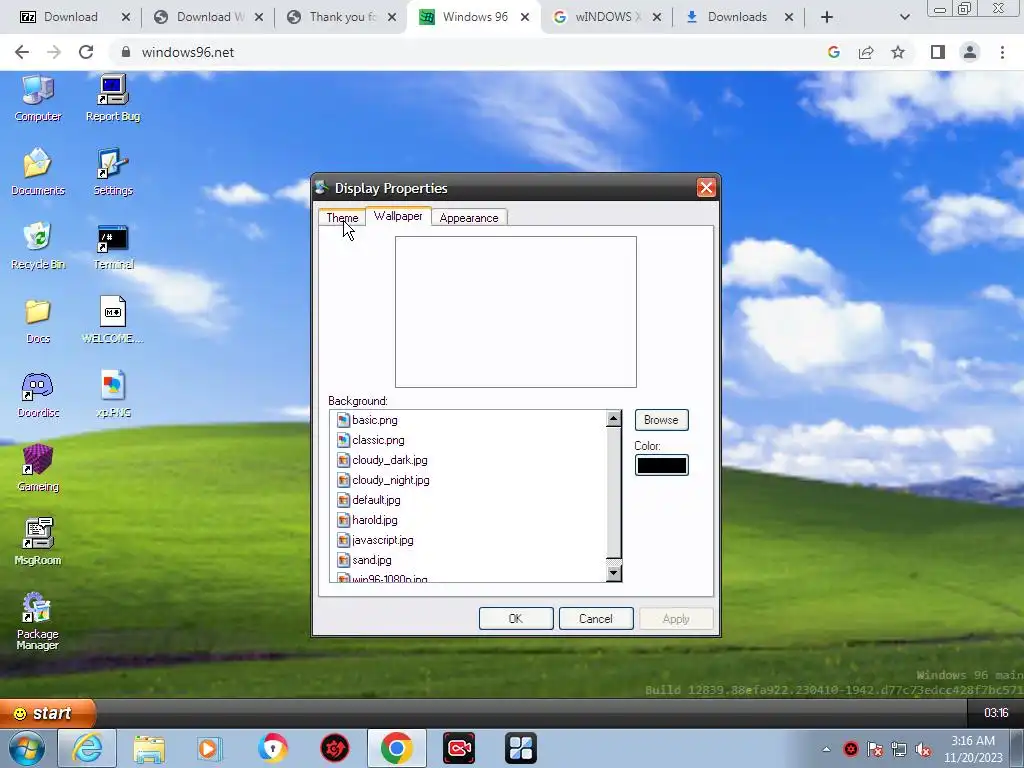This screenshot has width=1024, height=768.
Task: Open the Docs folder icon
Action: (x=37, y=320)
